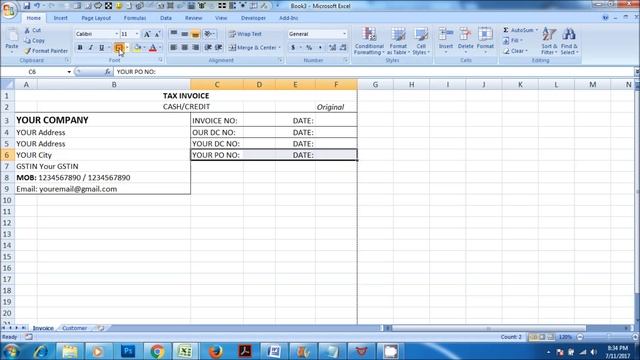This screenshot has height=360, width=640.
Task: Toggle Wrap Text
Action: [245, 34]
